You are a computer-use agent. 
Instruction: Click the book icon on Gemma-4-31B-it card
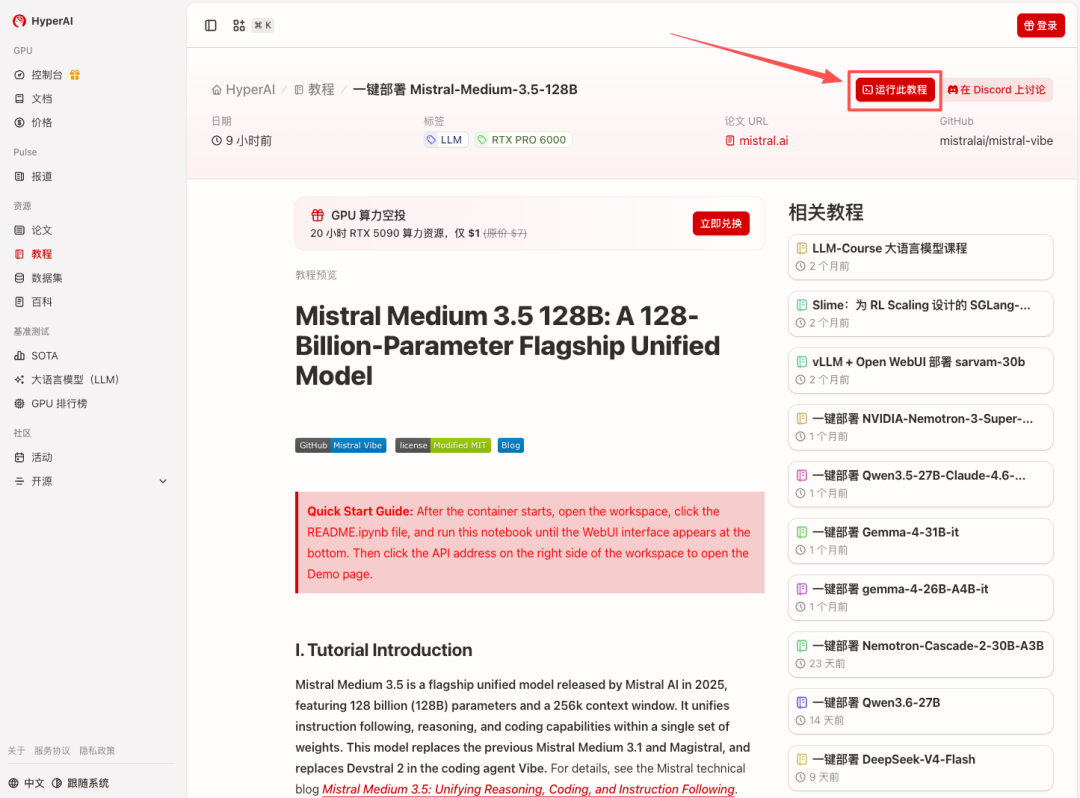point(802,532)
